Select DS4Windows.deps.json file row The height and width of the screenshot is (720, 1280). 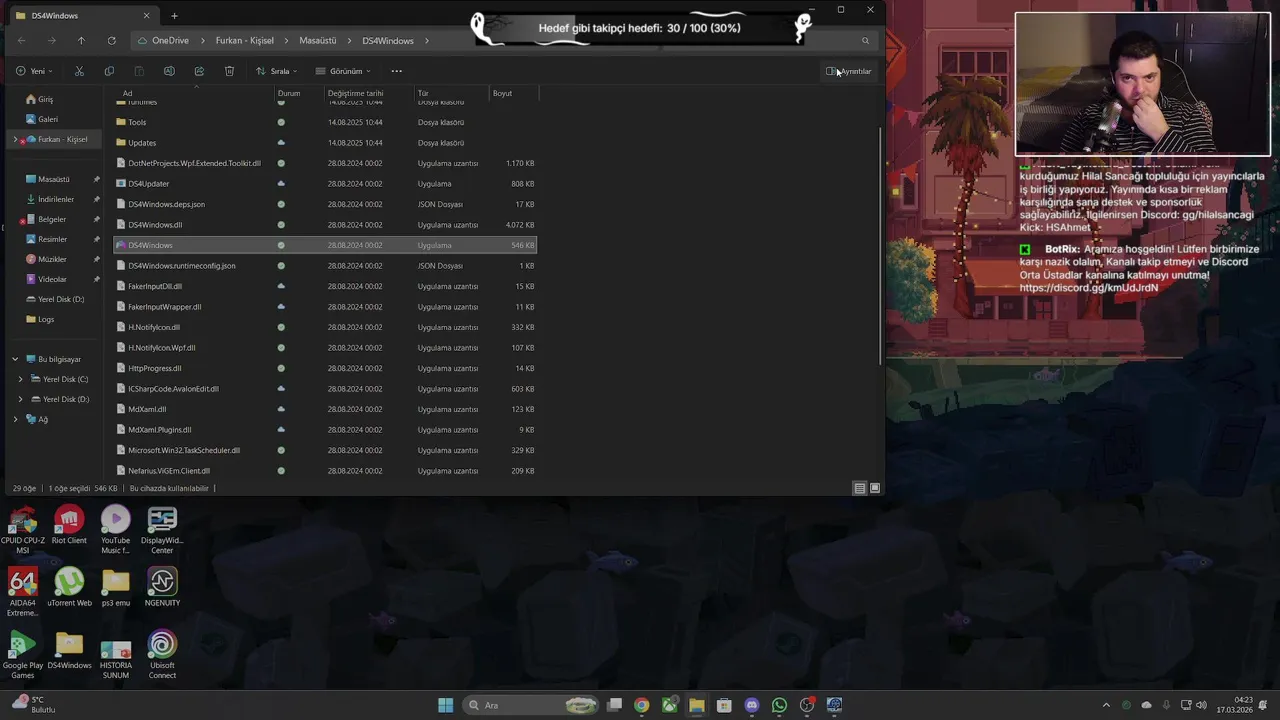pos(325,204)
